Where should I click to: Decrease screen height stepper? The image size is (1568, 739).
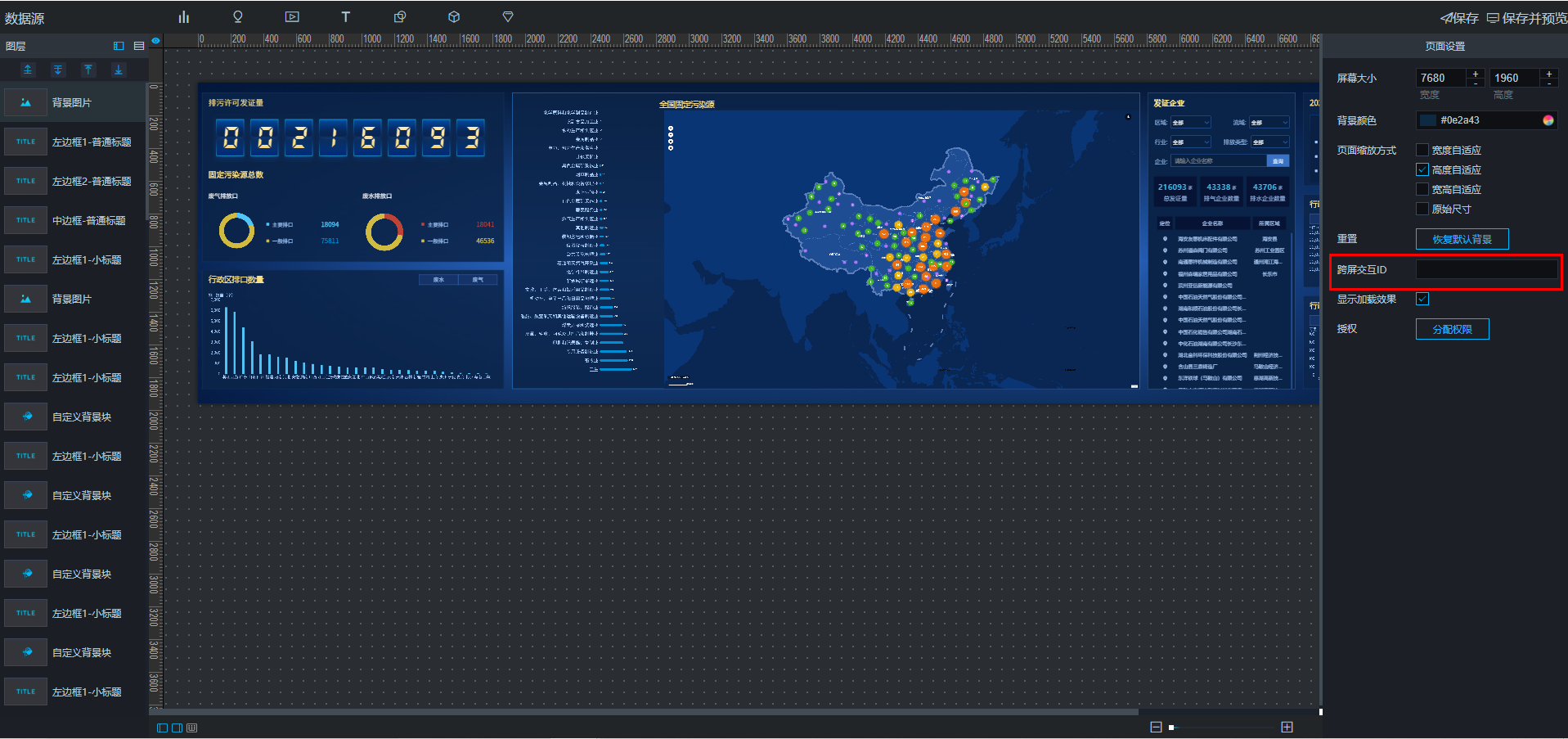point(1548,82)
